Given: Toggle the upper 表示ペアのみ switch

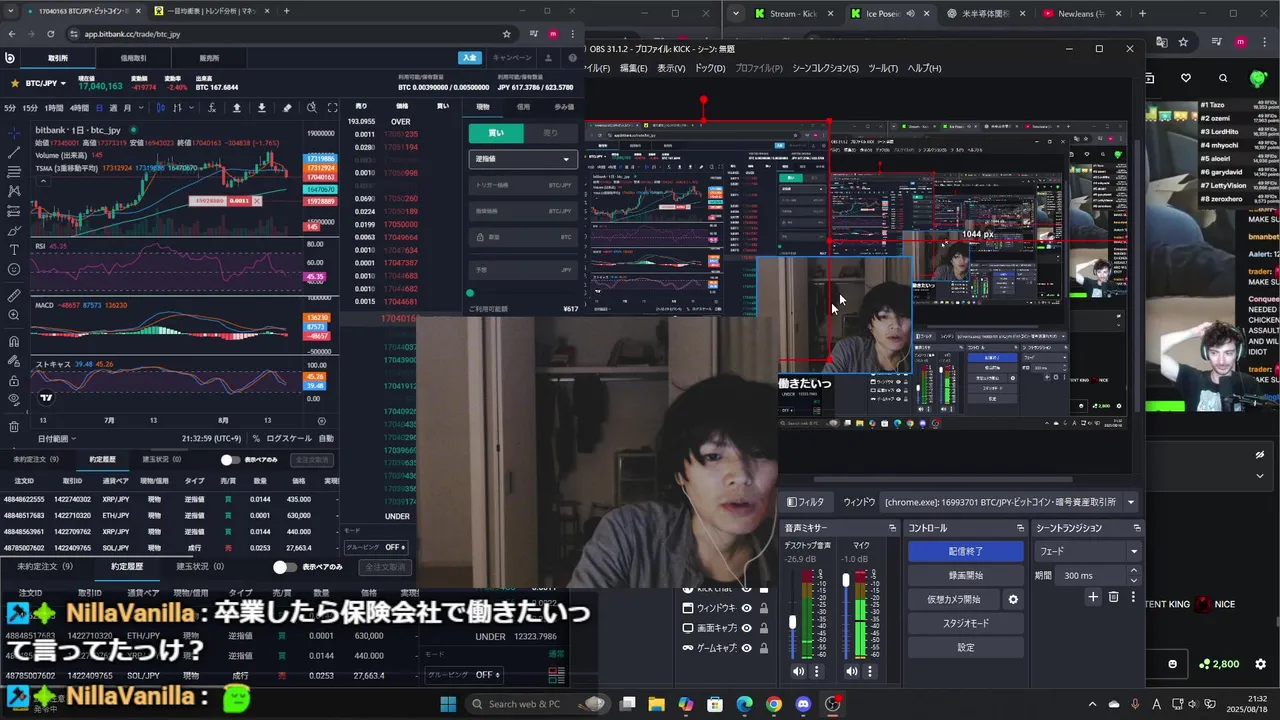Looking at the screenshot, I should [230, 460].
